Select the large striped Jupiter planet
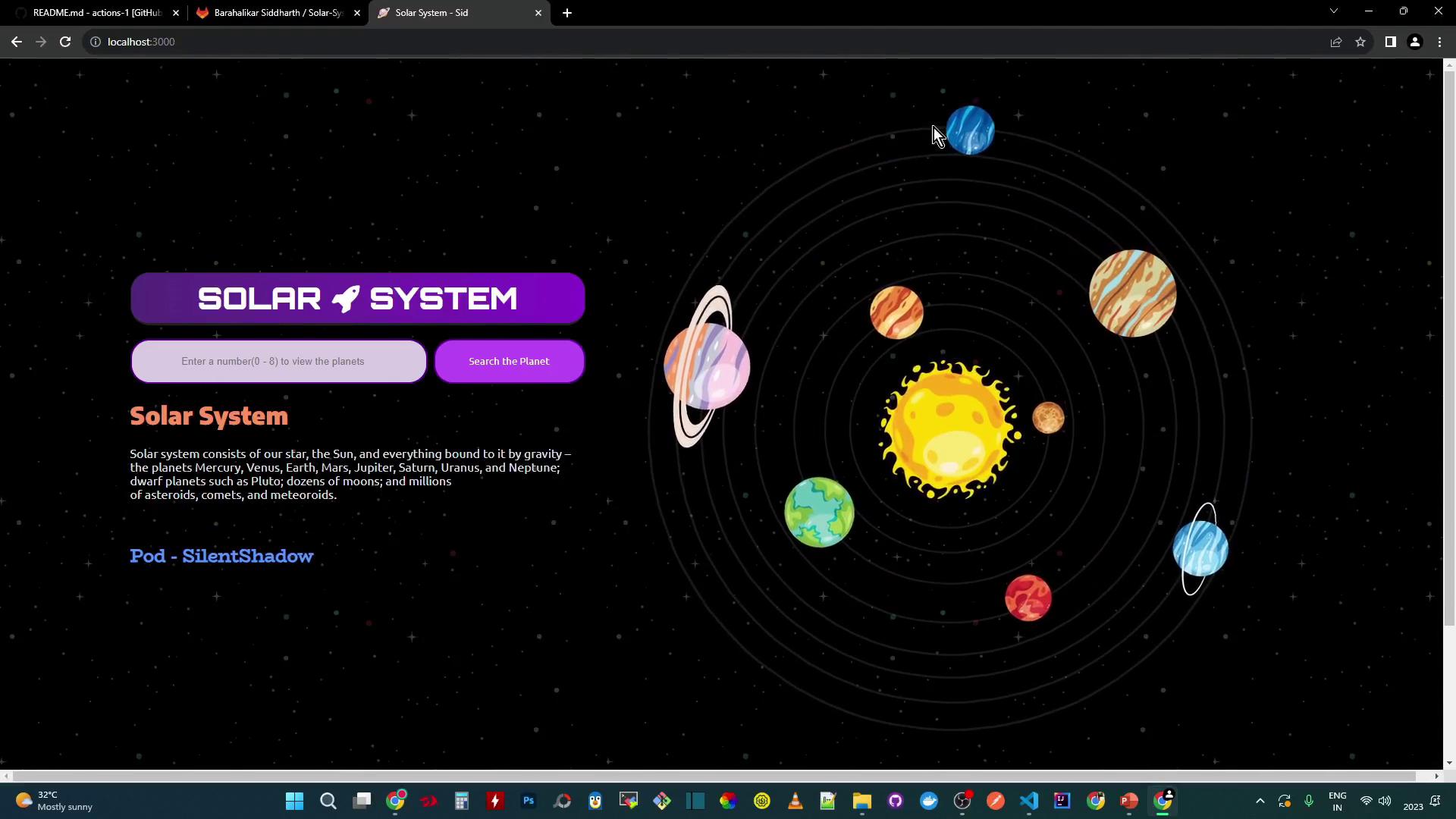Screen dimensions: 1456x819 click(1132, 293)
